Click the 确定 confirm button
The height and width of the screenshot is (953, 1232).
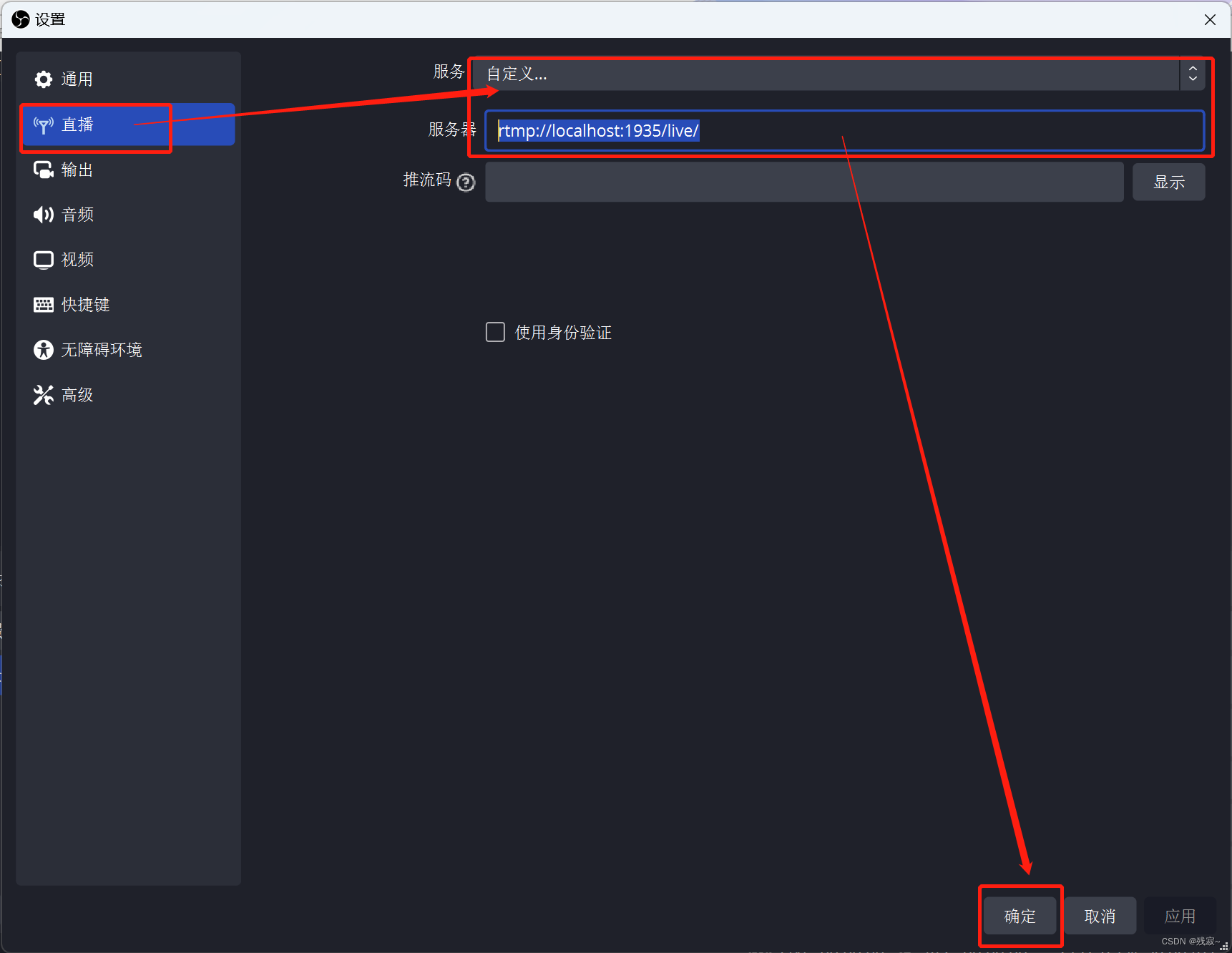1020,916
